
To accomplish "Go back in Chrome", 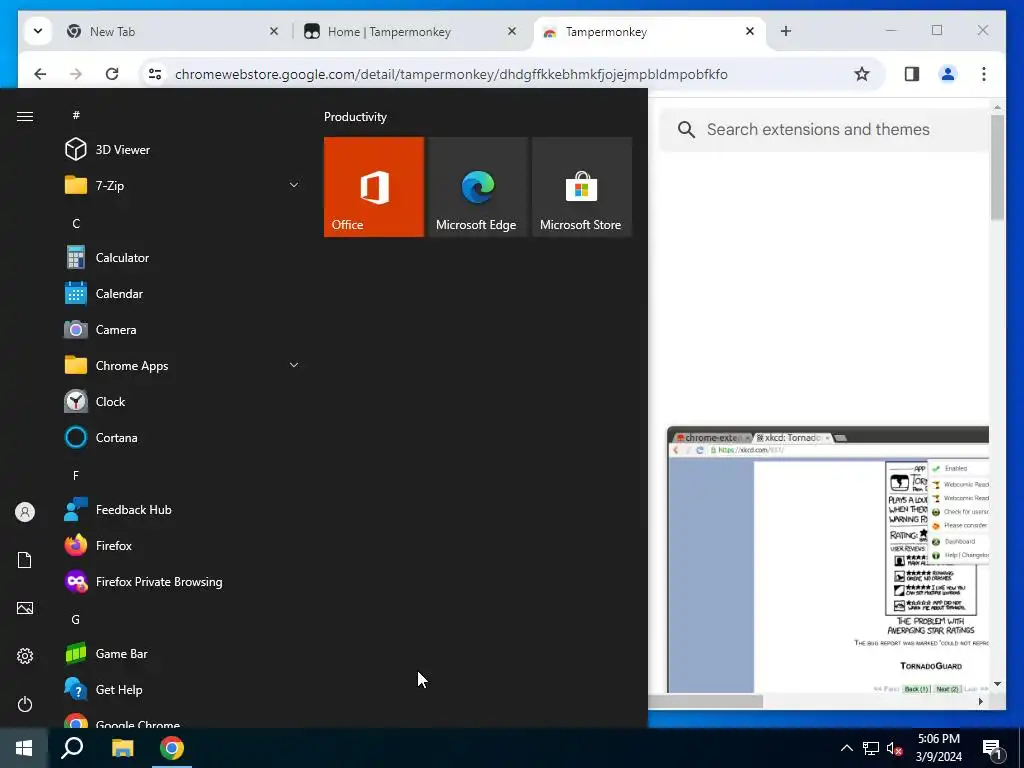I will [40, 74].
